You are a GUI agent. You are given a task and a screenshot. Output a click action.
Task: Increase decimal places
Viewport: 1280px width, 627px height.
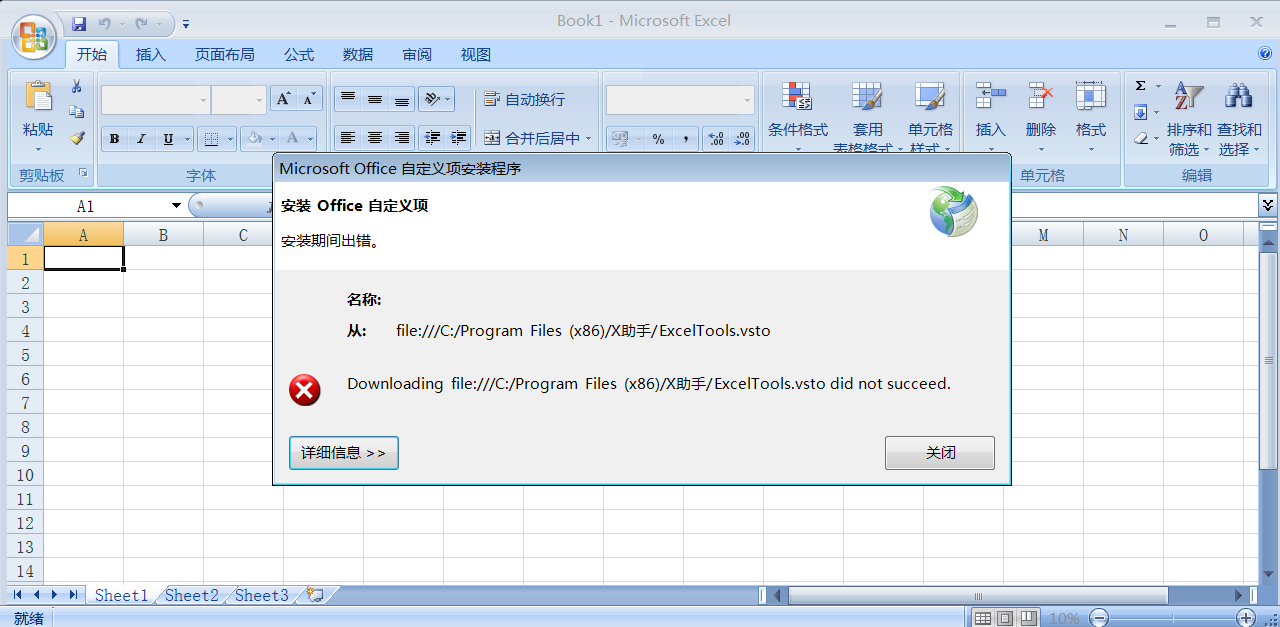click(x=715, y=139)
